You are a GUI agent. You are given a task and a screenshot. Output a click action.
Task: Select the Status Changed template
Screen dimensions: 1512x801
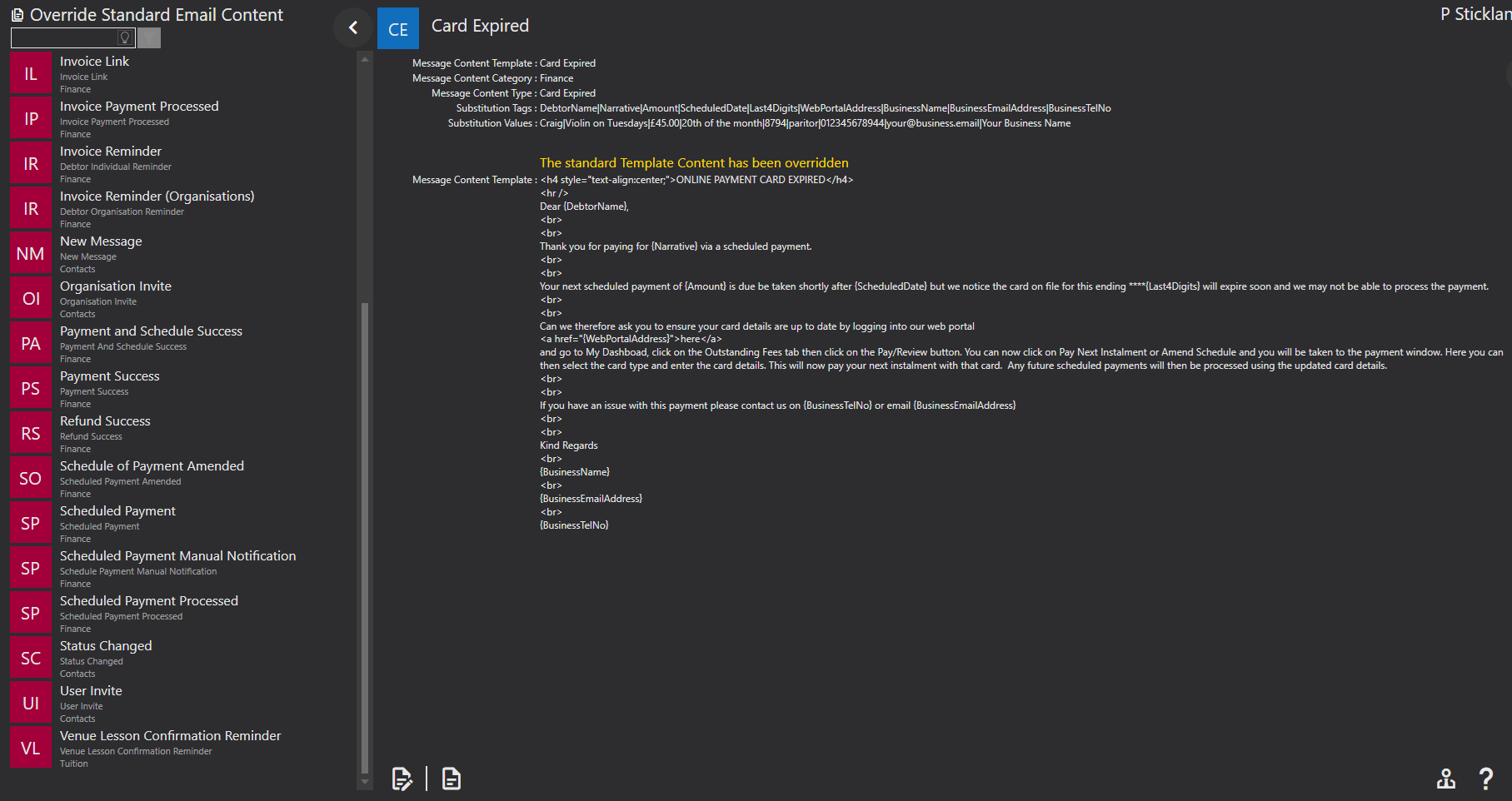pyautogui.click(x=182, y=658)
